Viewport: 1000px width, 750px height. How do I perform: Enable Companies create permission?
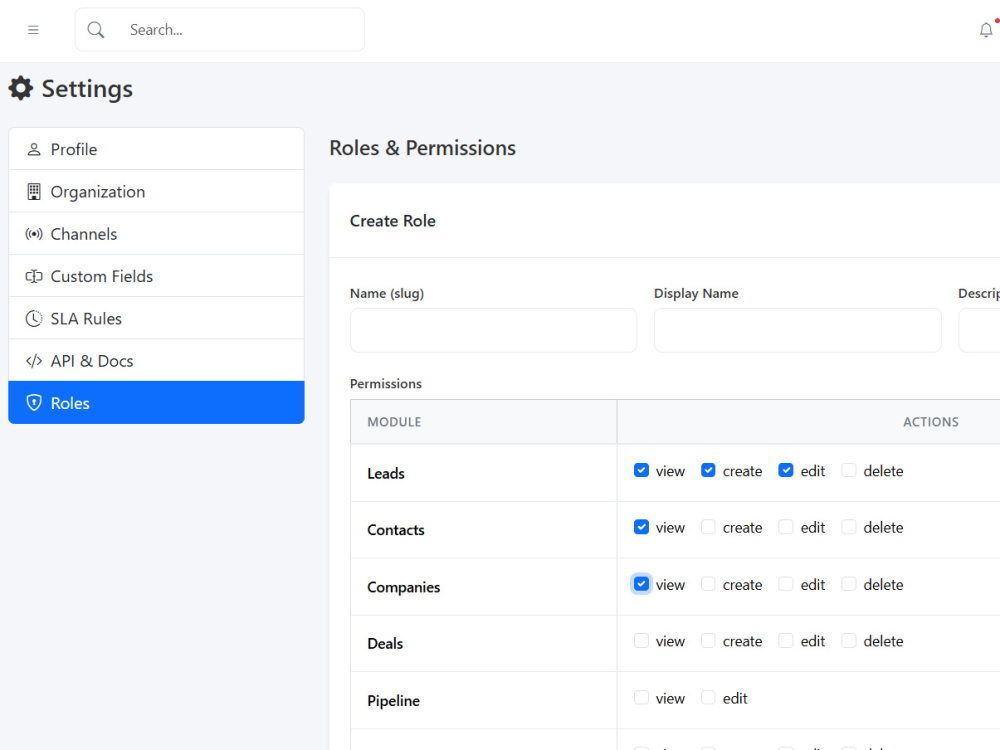[x=708, y=584]
